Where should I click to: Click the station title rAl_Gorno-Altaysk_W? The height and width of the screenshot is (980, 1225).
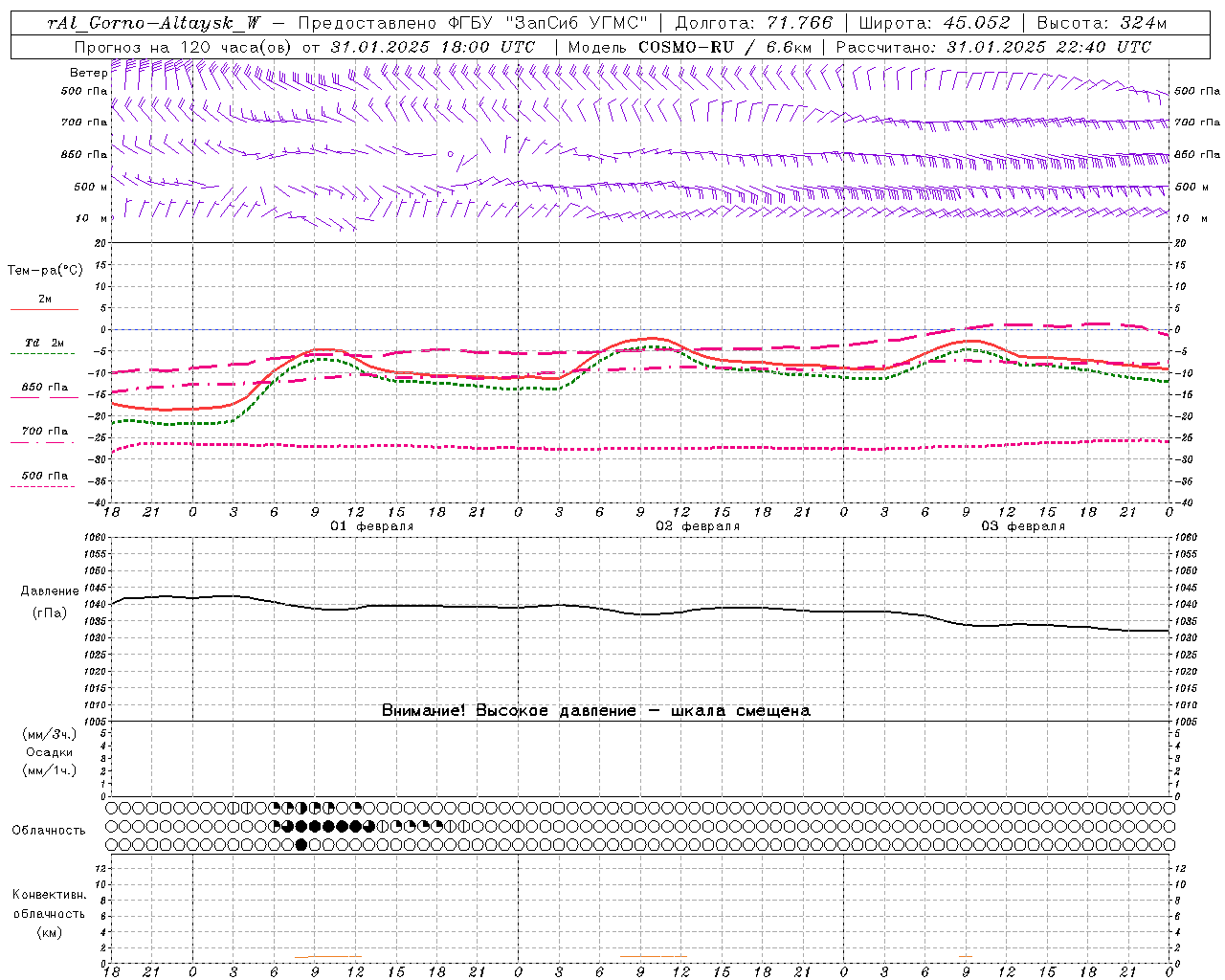click(154, 24)
